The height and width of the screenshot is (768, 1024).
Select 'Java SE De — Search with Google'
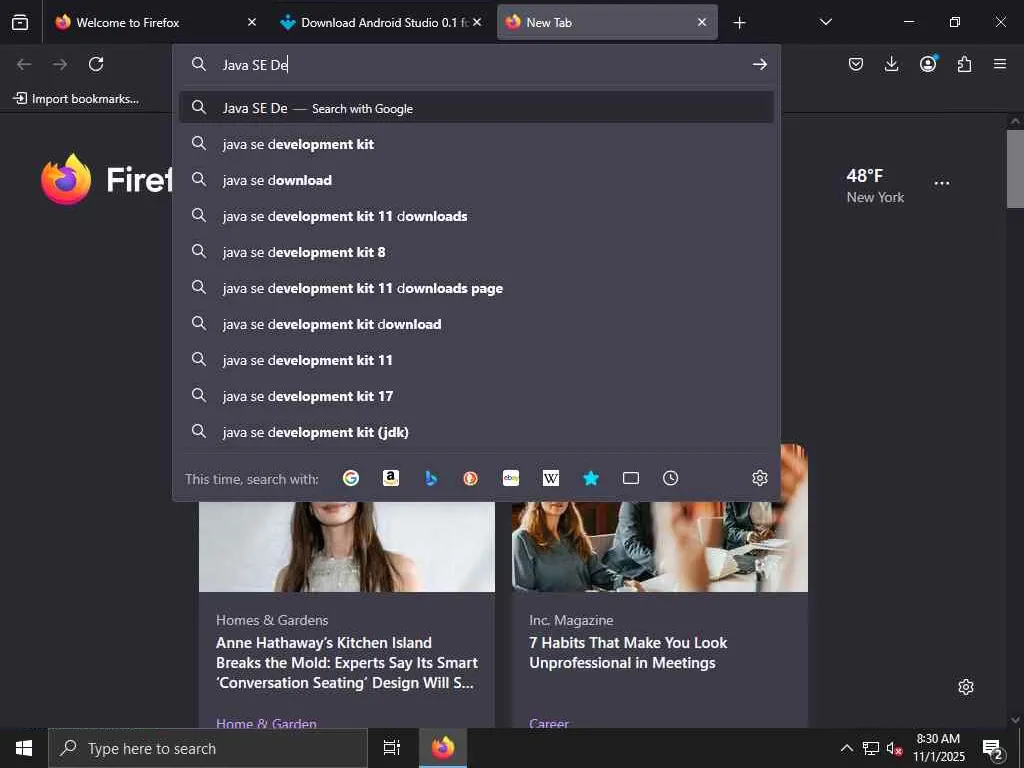tap(476, 108)
